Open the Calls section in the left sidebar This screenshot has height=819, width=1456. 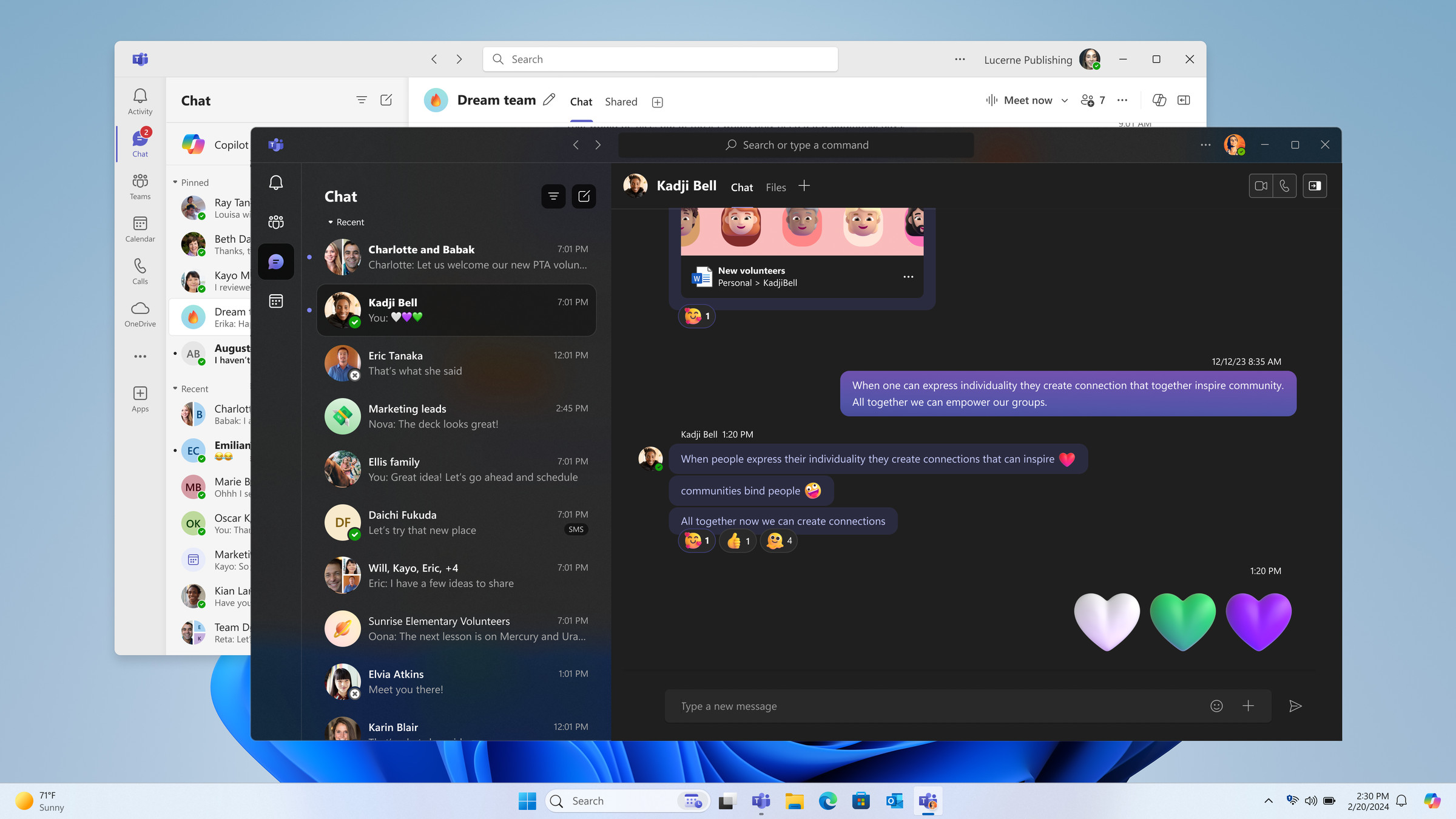pos(140,271)
